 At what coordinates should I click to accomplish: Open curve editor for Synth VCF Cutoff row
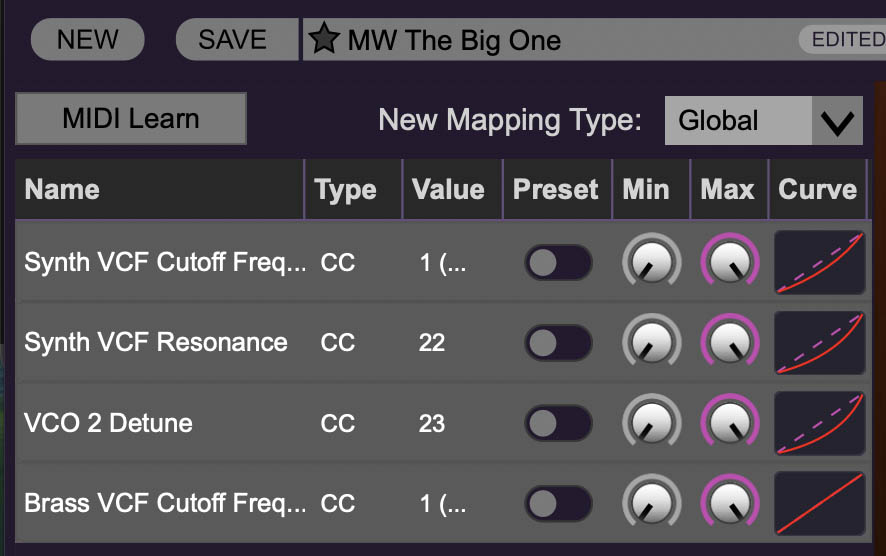(x=819, y=263)
